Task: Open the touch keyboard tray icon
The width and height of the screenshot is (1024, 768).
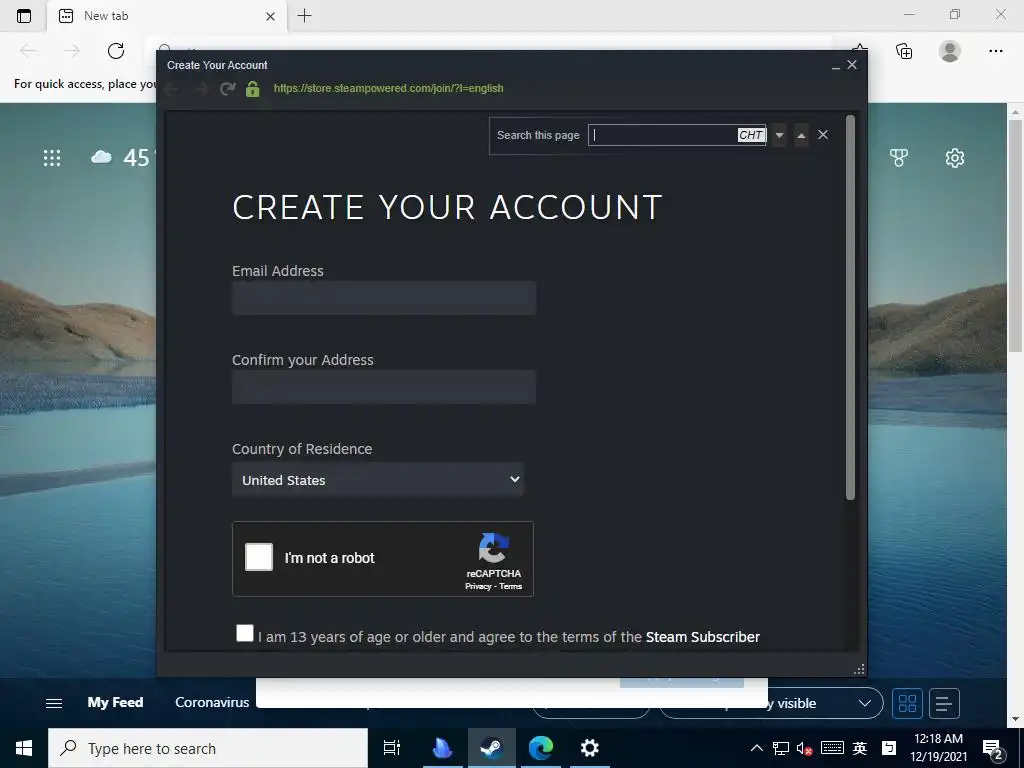Action: pos(832,748)
